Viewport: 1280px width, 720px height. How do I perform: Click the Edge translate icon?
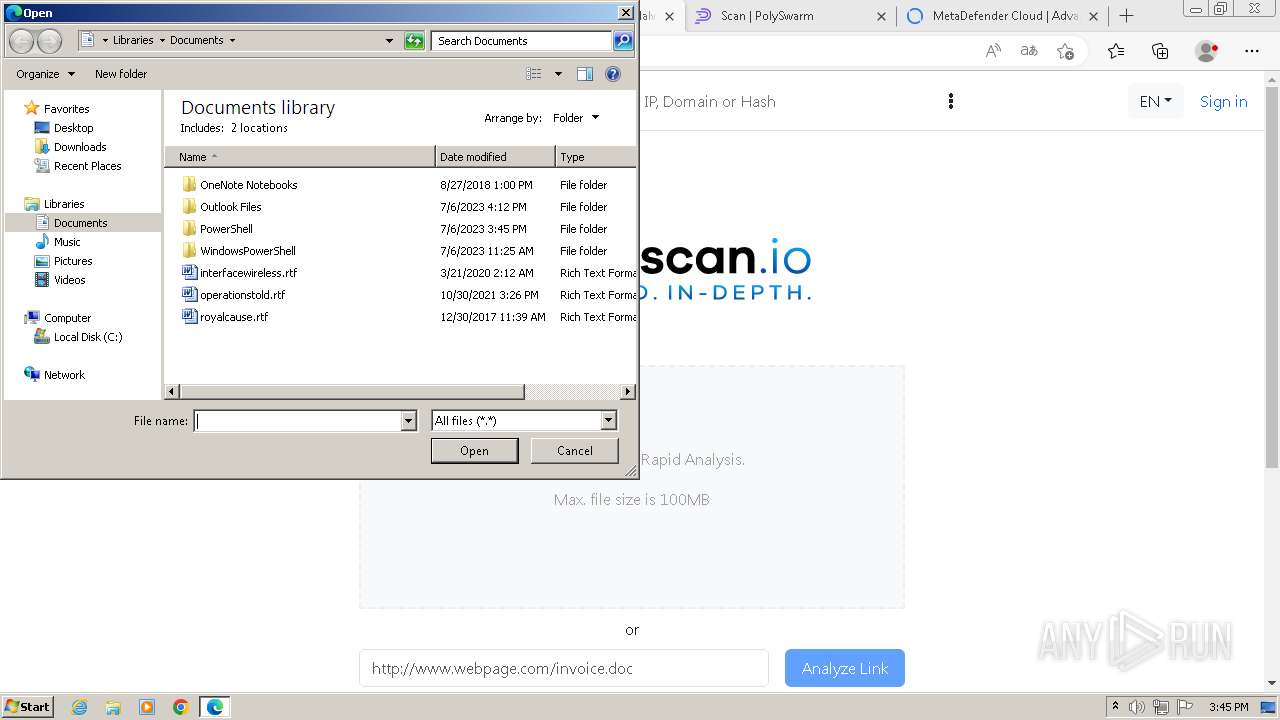click(1029, 51)
